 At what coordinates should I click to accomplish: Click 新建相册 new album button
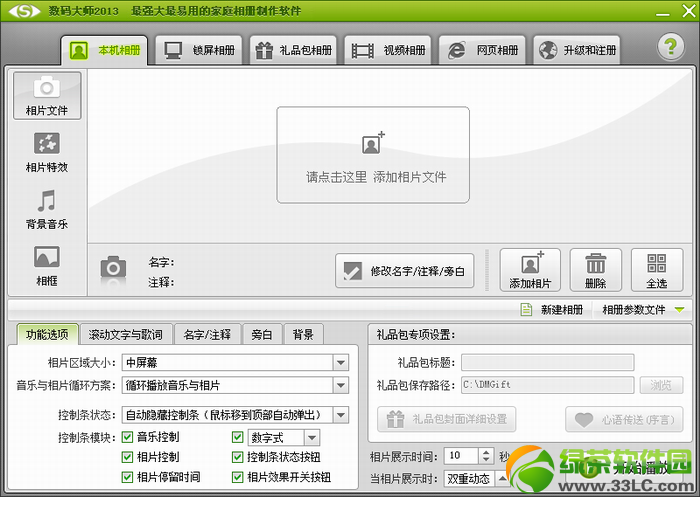pos(553,309)
